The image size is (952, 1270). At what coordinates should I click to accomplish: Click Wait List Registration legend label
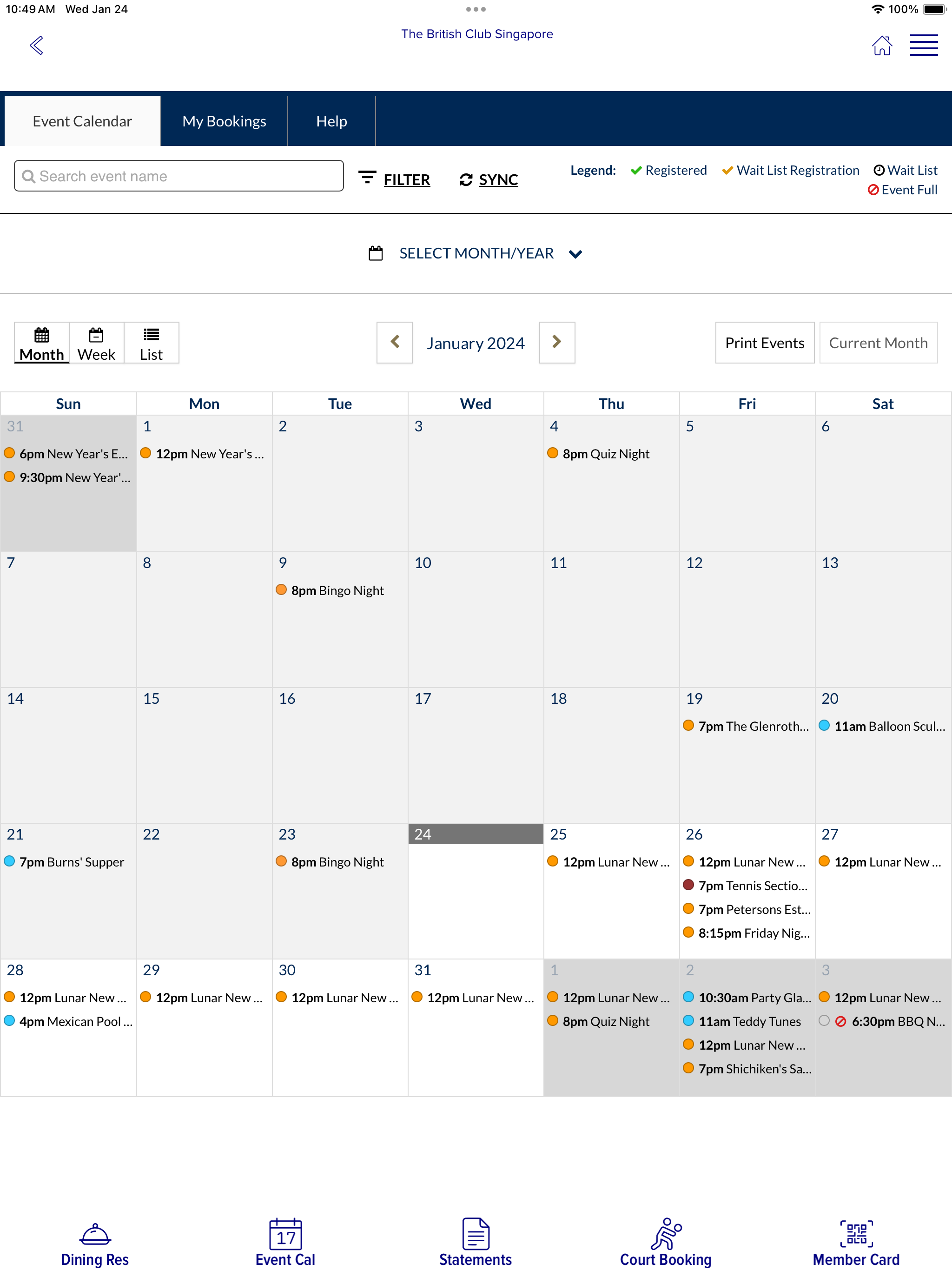(x=798, y=170)
